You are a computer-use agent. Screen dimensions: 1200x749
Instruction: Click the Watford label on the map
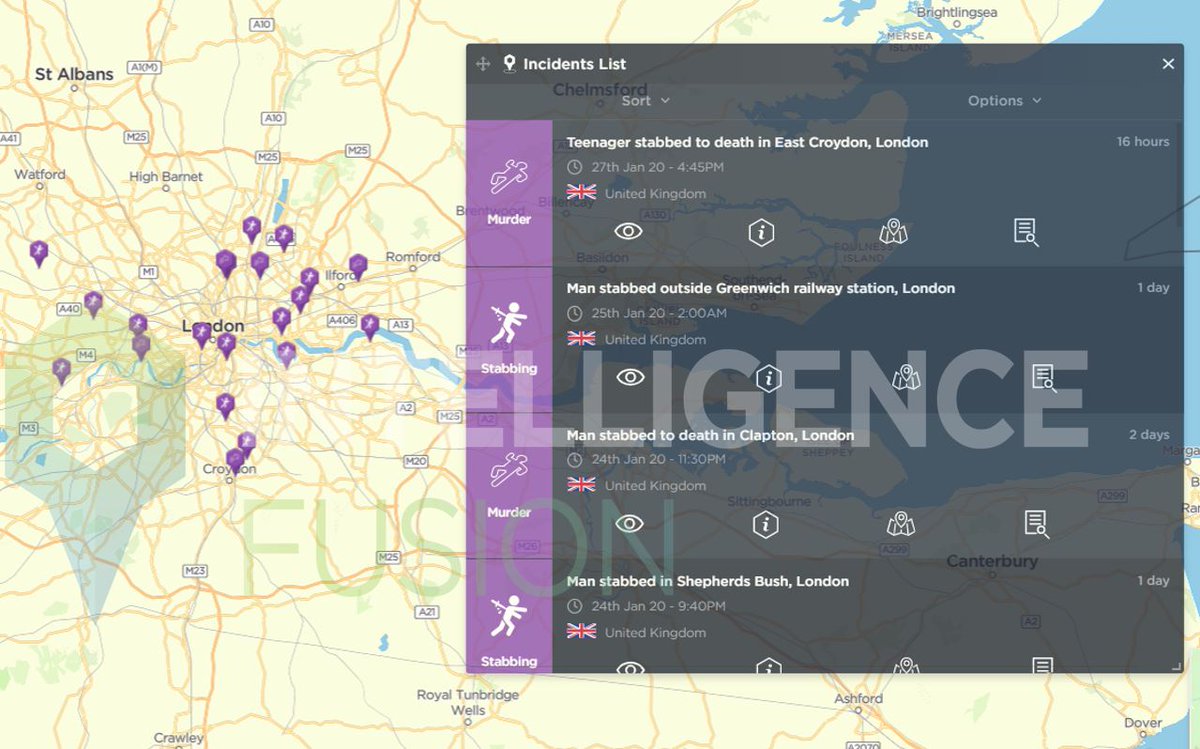coord(40,174)
